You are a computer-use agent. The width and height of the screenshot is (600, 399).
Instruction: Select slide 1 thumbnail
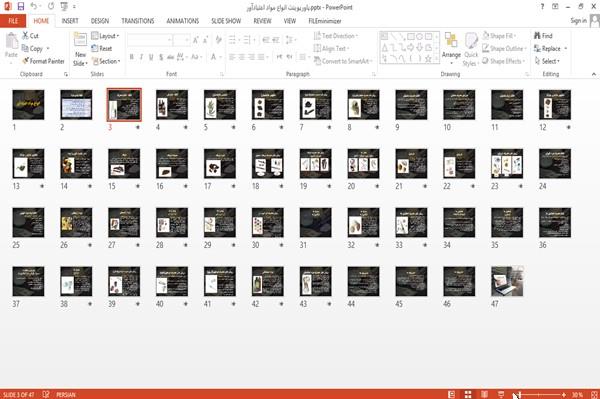(28, 105)
